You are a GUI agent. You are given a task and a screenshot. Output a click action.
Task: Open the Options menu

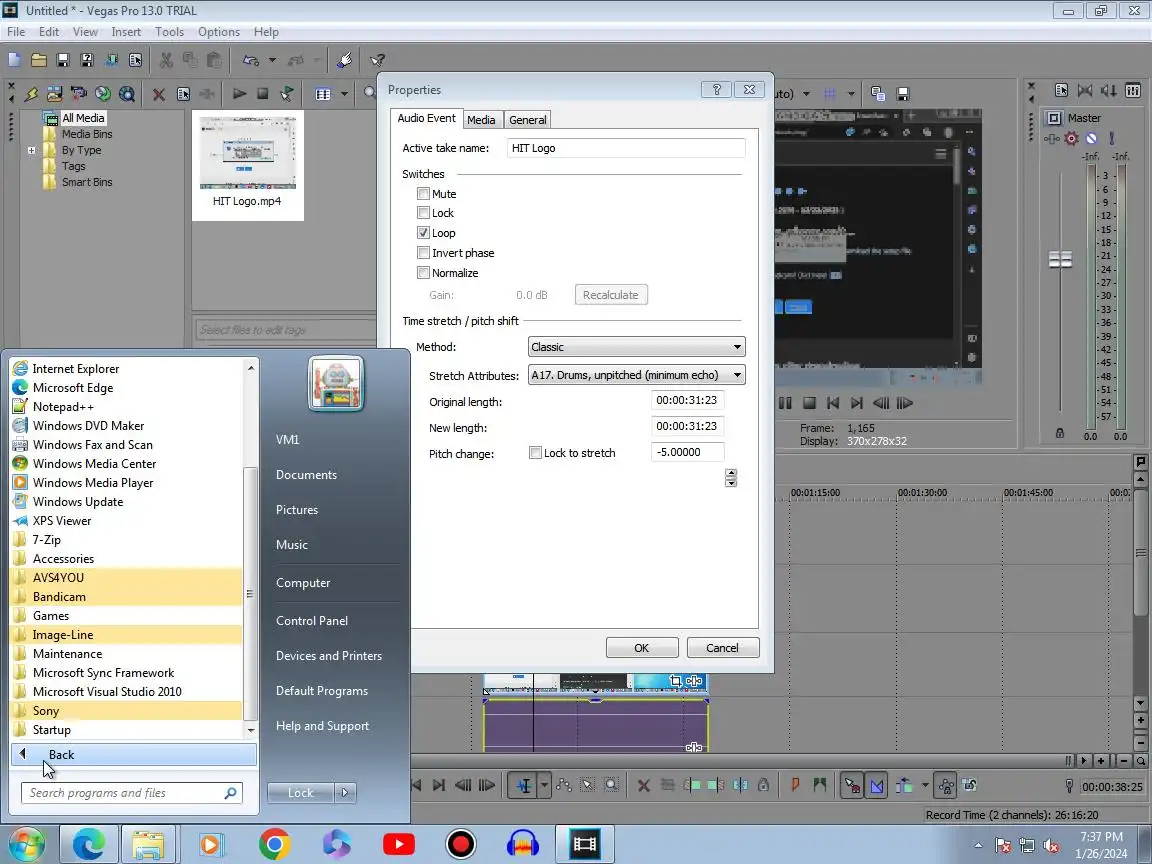(219, 32)
